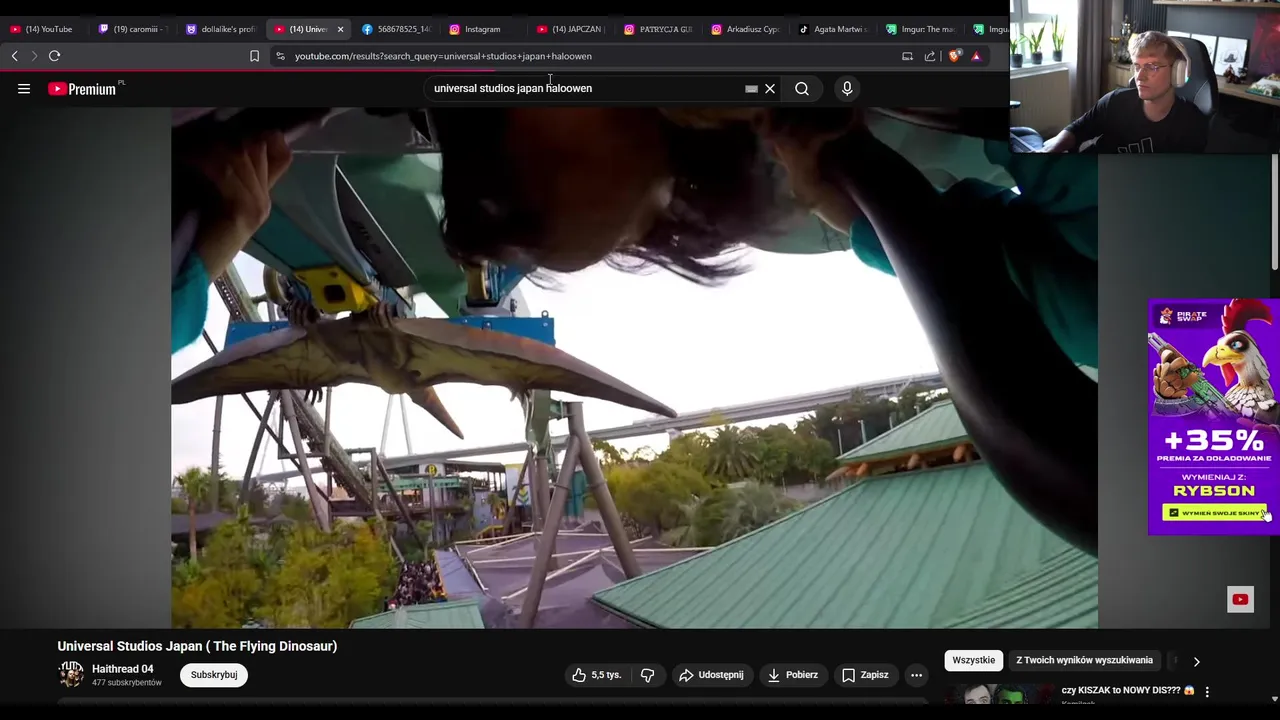Click the video player frame
The height and width of the screenshot is (720, 1280).
coord(634,368)
